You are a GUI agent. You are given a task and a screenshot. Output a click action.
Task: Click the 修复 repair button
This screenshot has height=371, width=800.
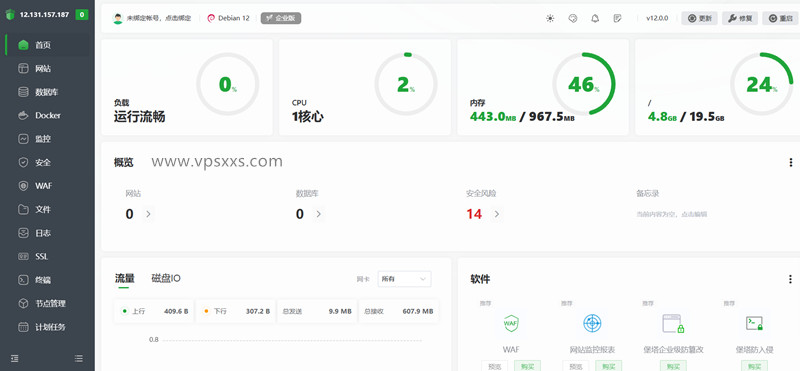(740, 18)
